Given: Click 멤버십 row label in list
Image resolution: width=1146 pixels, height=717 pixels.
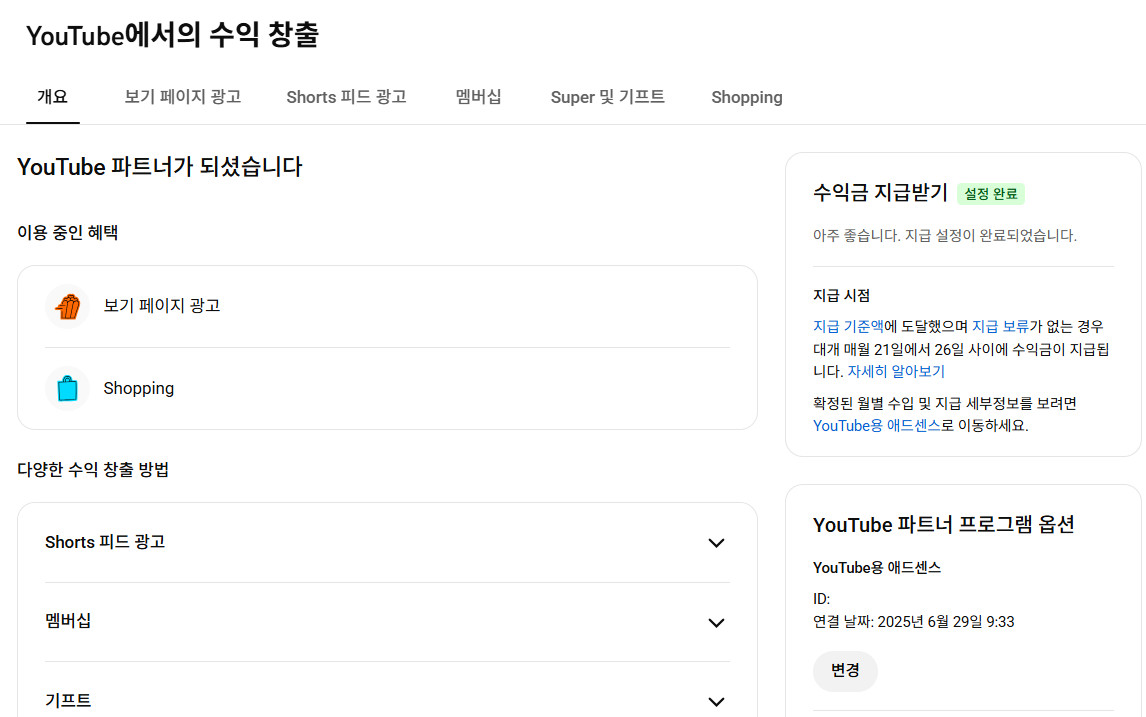Looking at the screenshot, I should [68, 621].
